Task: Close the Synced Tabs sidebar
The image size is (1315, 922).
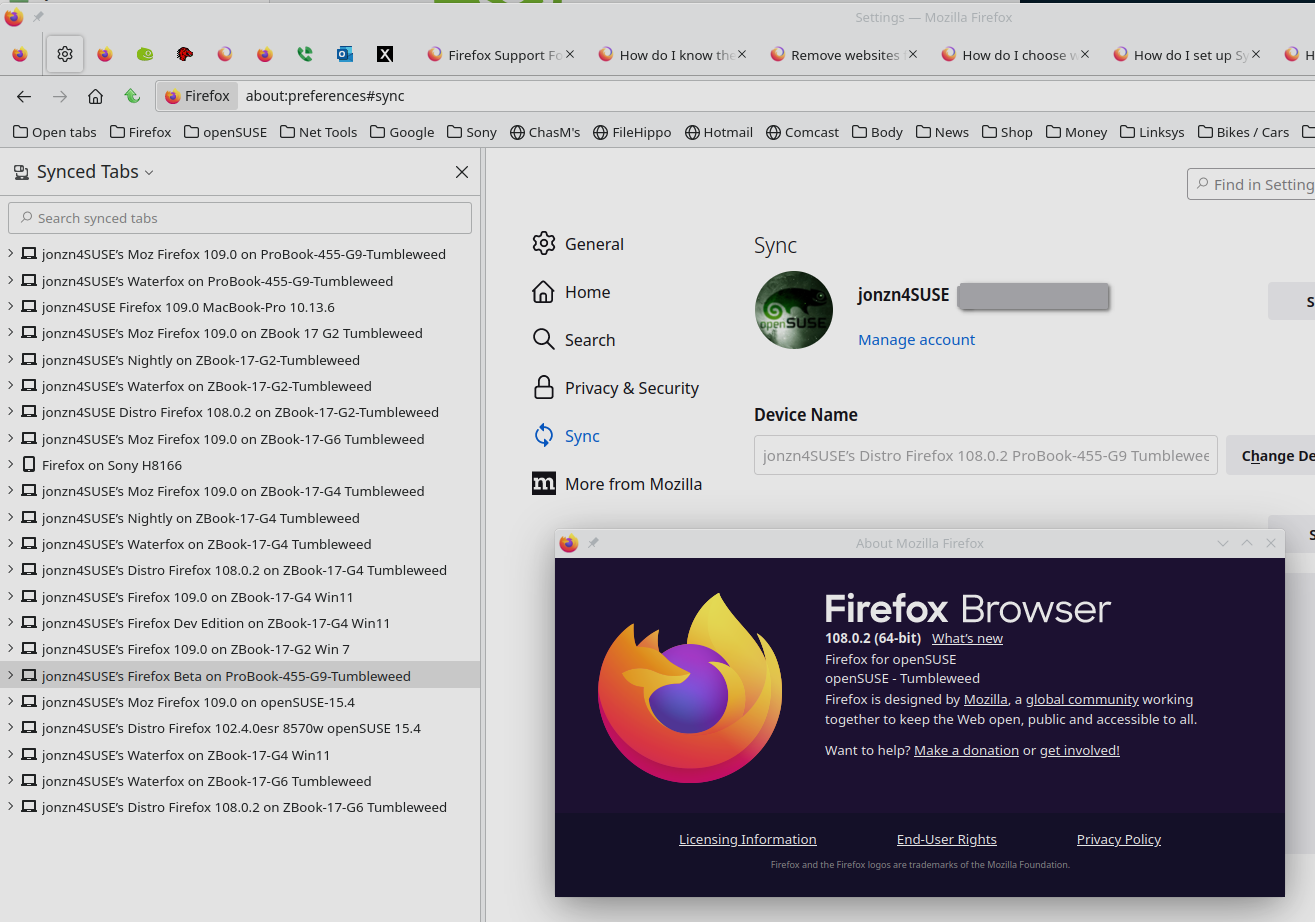Action: tap(461, 172)
